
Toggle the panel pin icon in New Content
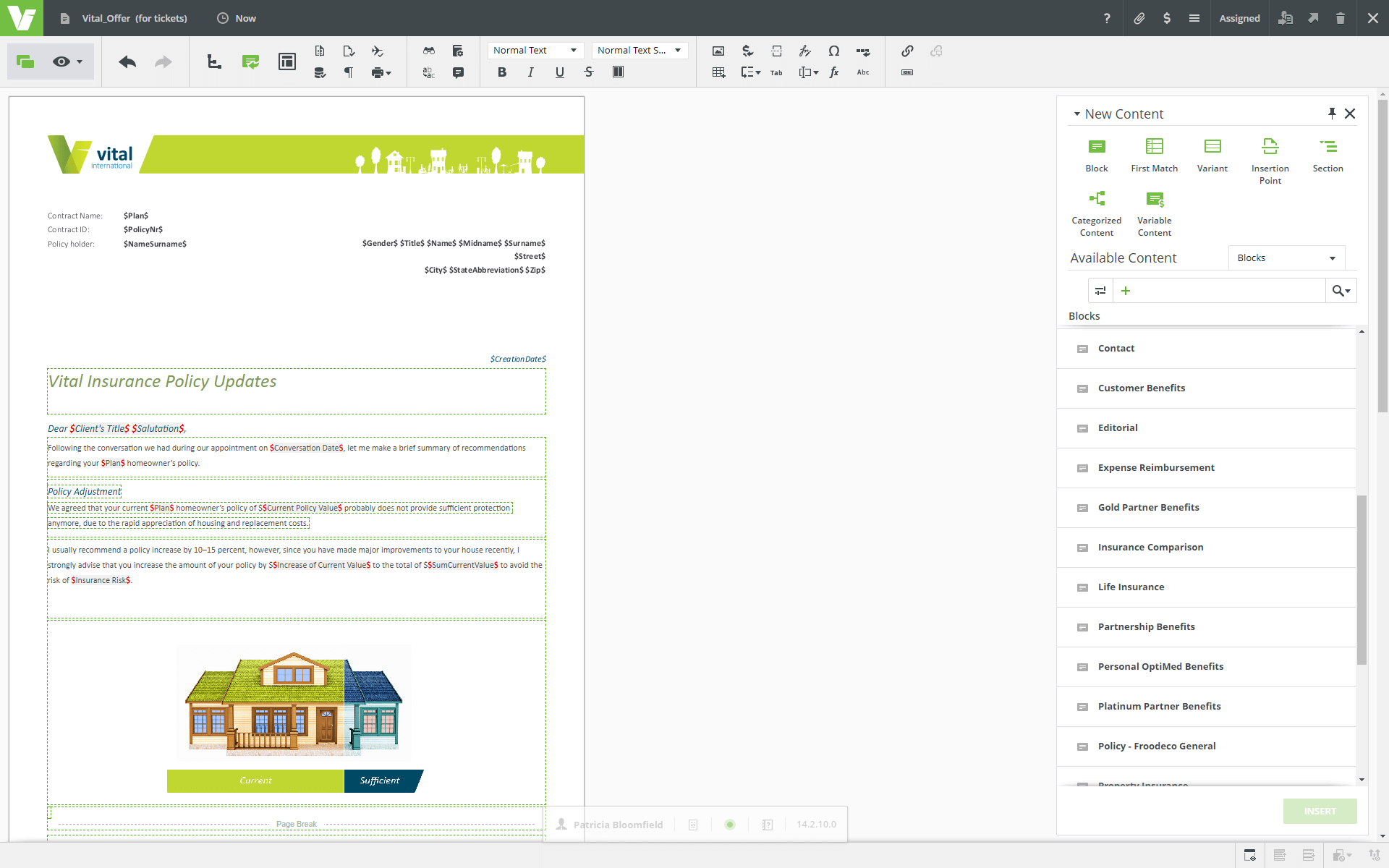tap(1332, 113)
